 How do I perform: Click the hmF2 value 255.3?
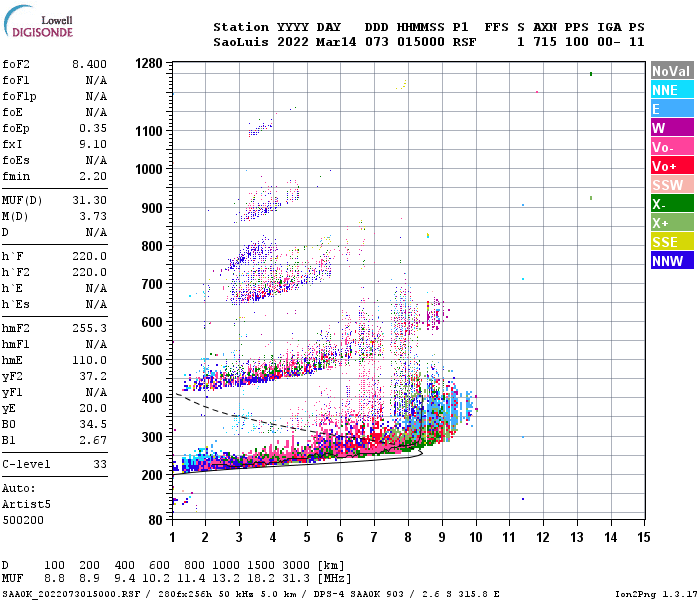(x=90, y=328)
